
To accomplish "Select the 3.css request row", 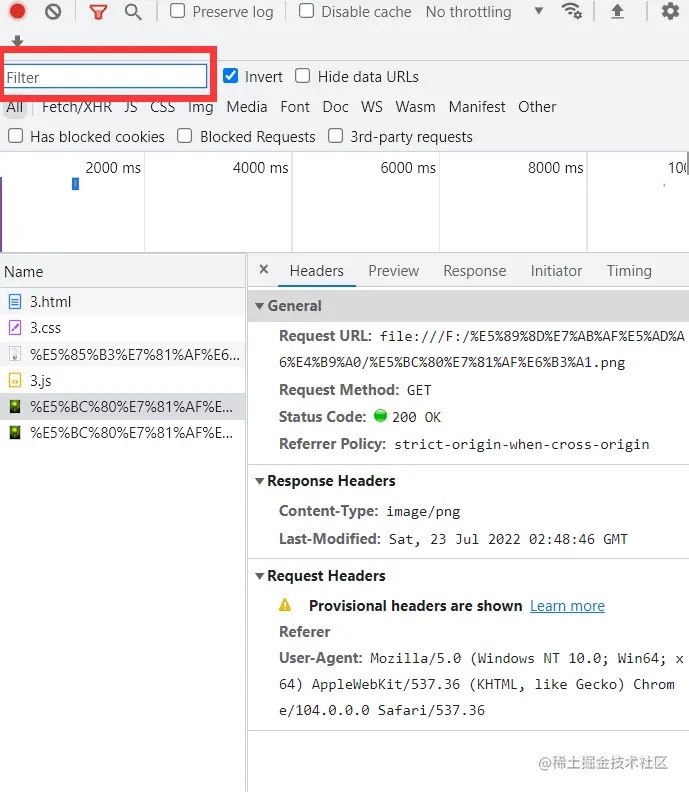I will pos(123,328).
